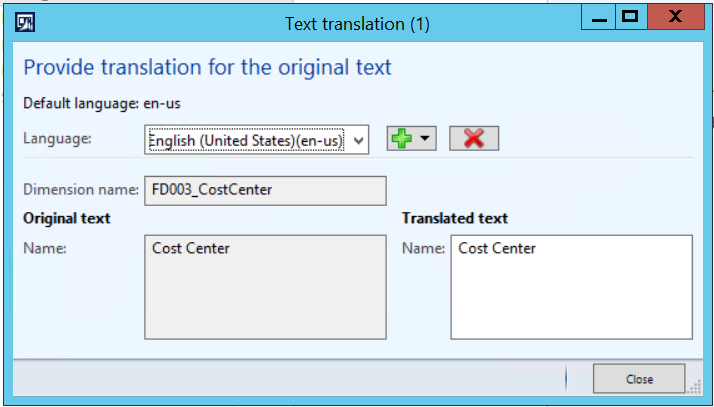Expand the arrow beside the green plus
The width and height of the screenshot is (714, 407).
[x=427, y=139]
